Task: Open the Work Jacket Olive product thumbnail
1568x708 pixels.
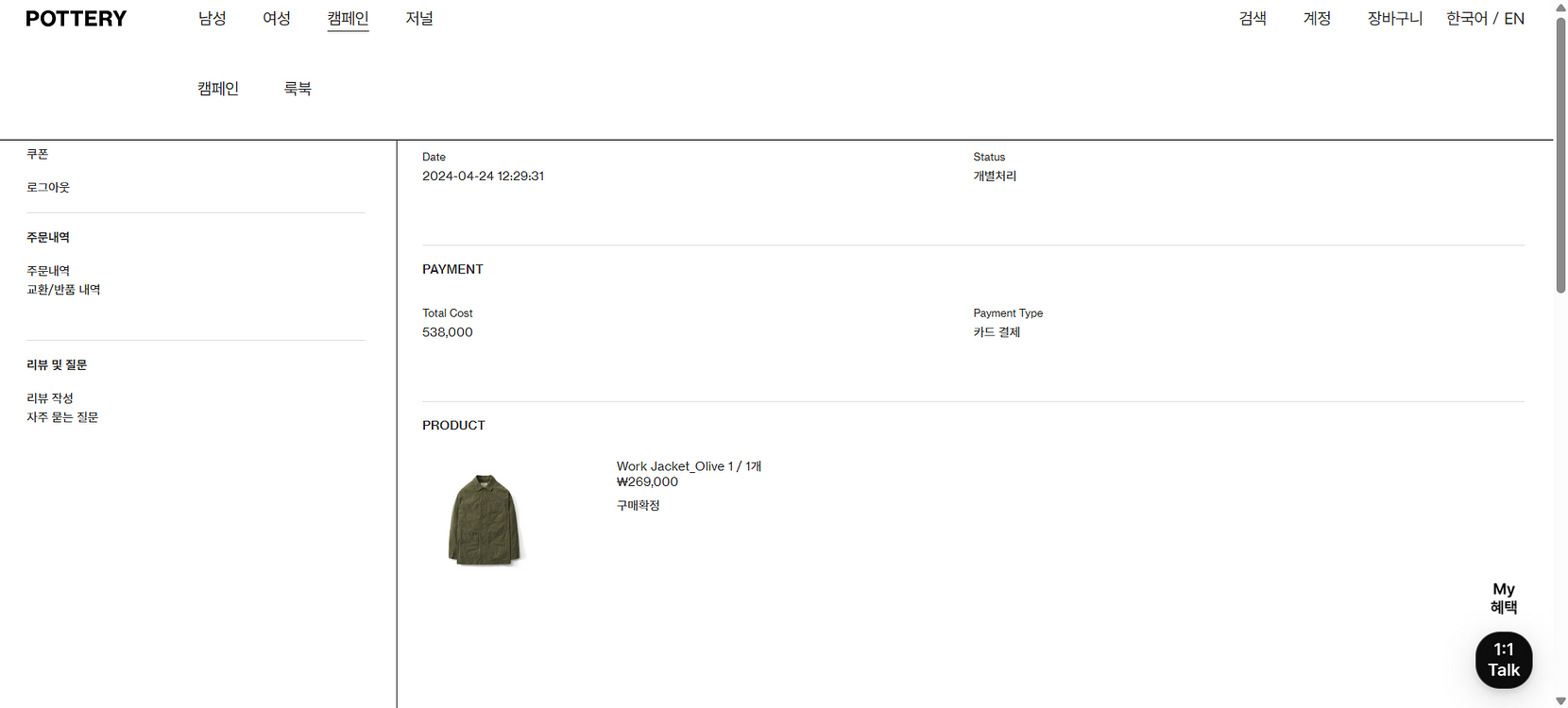Action: (485, 520)
